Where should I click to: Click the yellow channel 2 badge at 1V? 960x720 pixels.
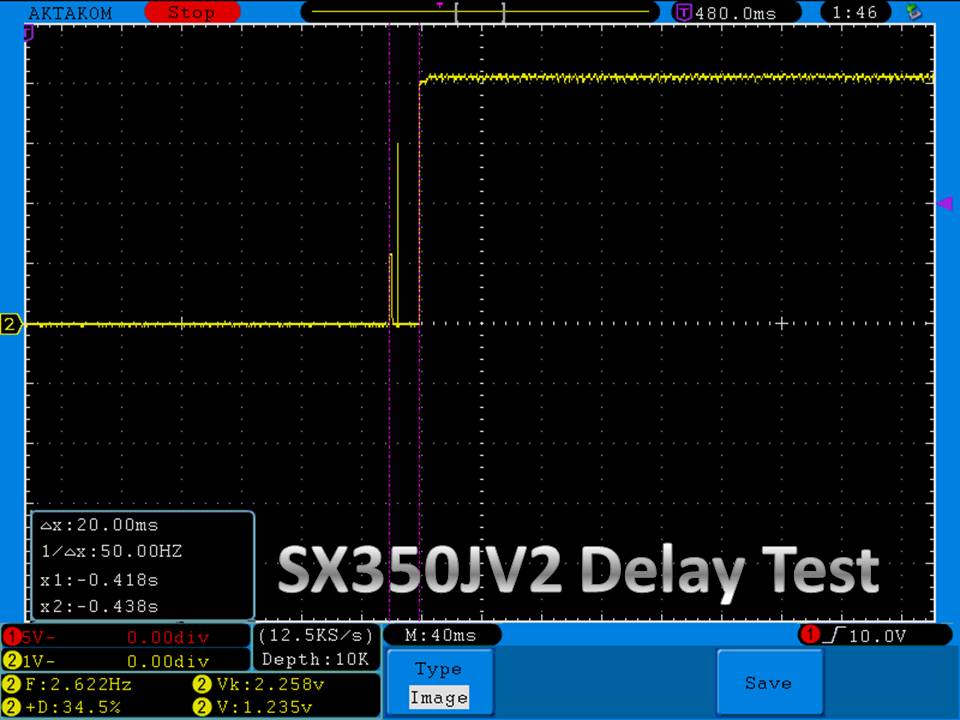click(11, 661)
